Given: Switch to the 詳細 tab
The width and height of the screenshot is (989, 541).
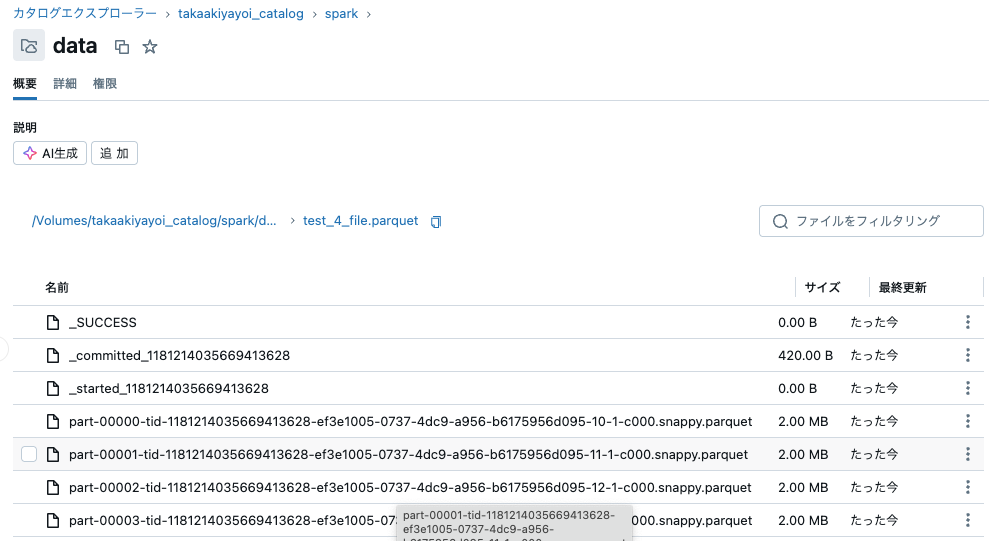Looking at the screenshot, I should pyautogui.click(x=65, y=84).
